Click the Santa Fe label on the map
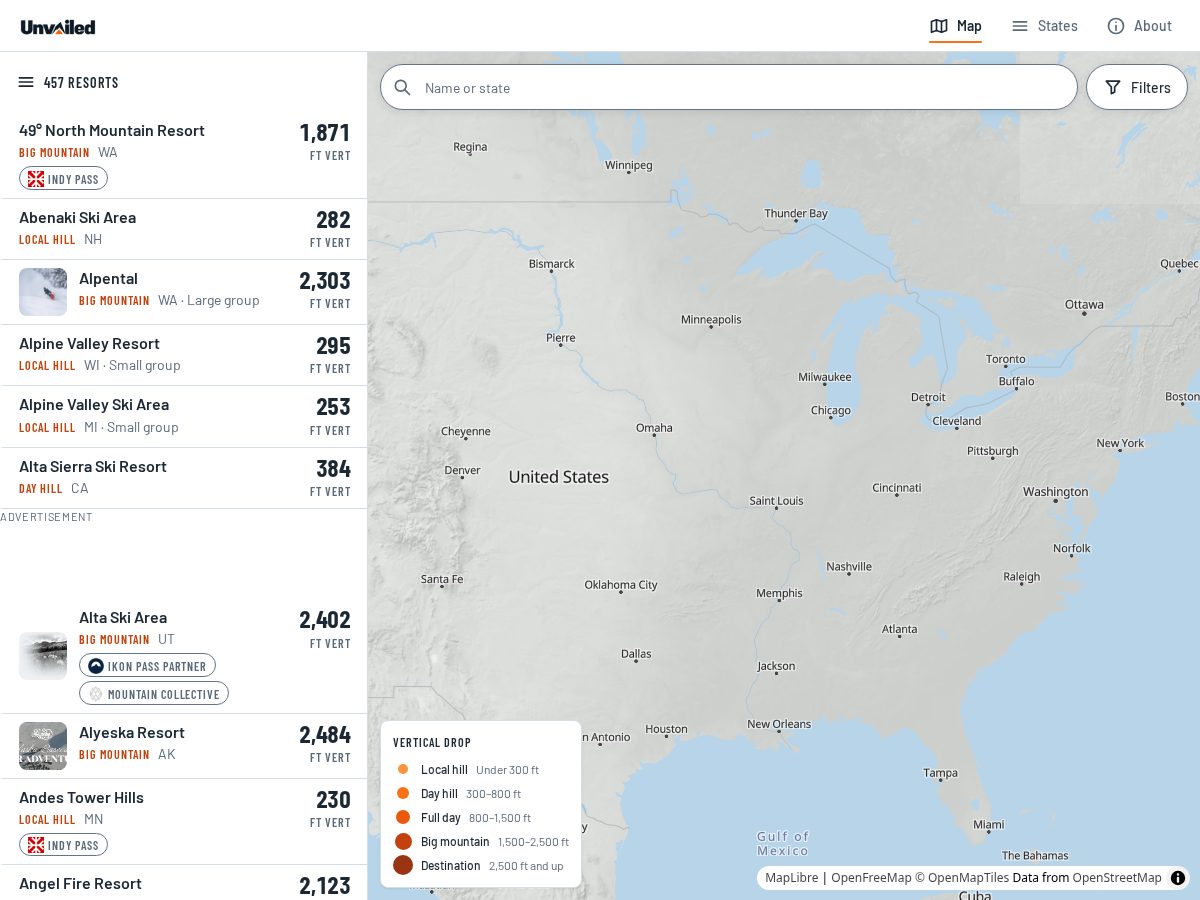Image resolution: width=1200 pixels, height=900 pixels. pyautogui.click(x=442, y=579)
